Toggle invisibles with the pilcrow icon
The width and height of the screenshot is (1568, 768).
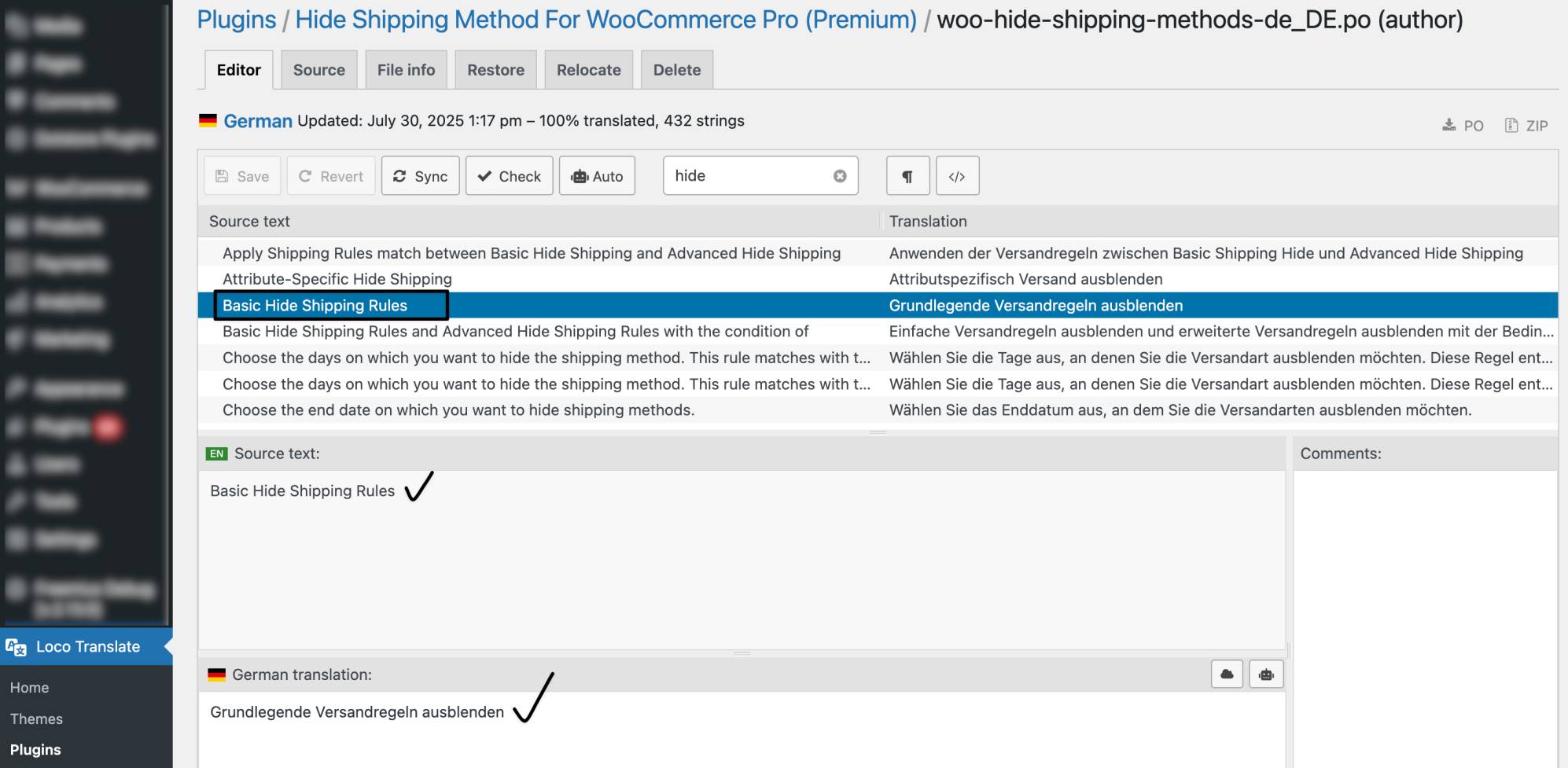pos(907,176)
